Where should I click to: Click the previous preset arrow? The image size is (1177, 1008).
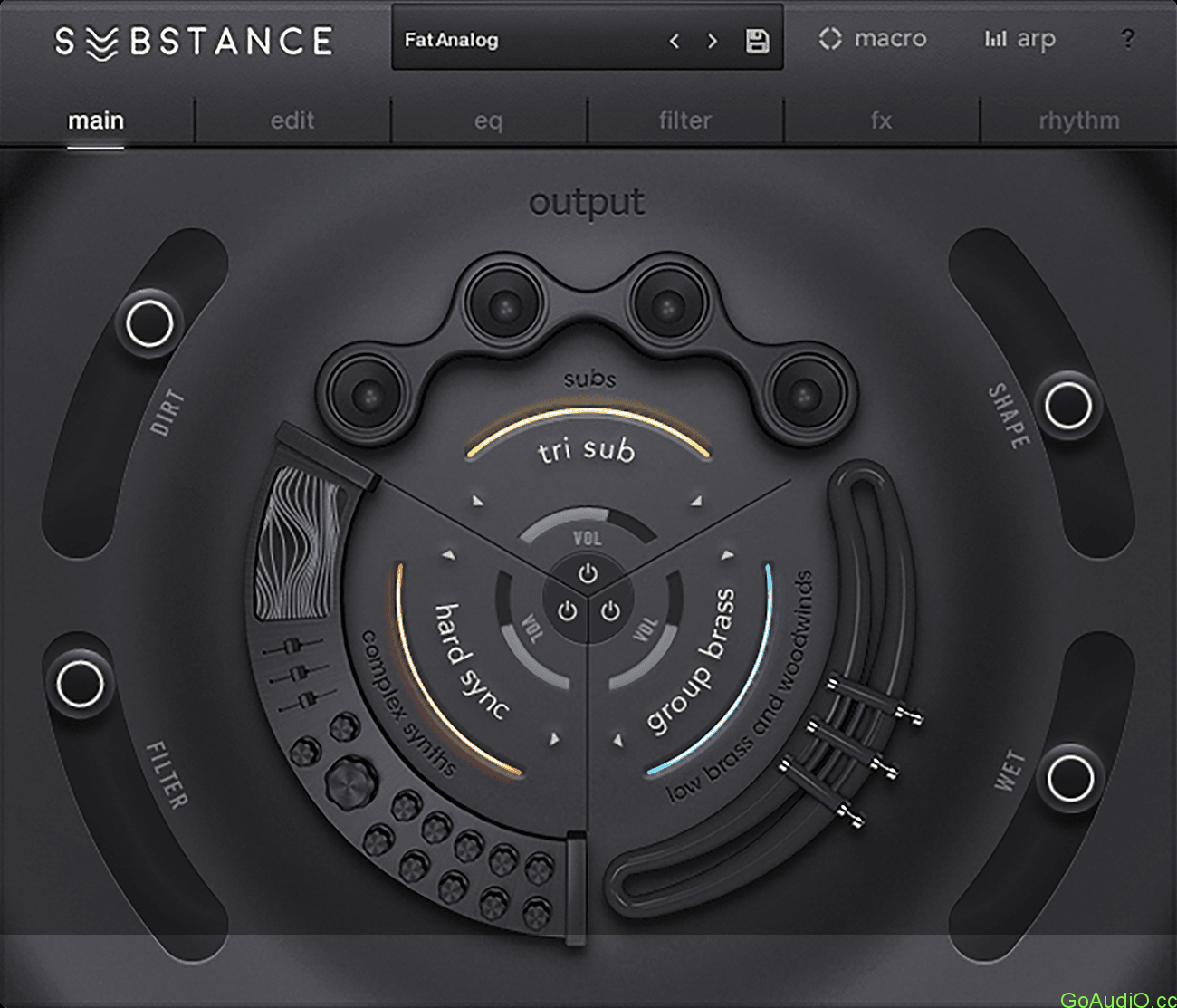[674, 41]
